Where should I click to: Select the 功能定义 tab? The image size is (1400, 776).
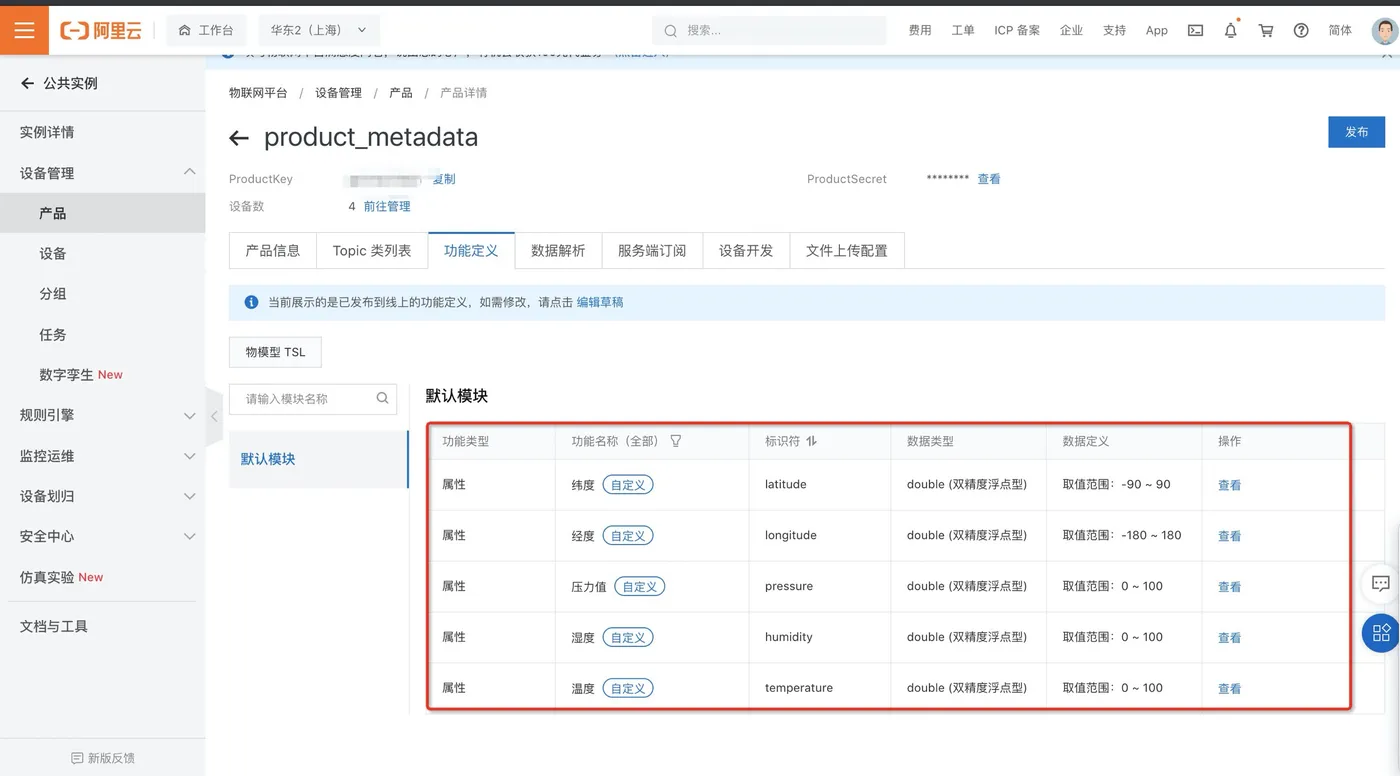471,251
